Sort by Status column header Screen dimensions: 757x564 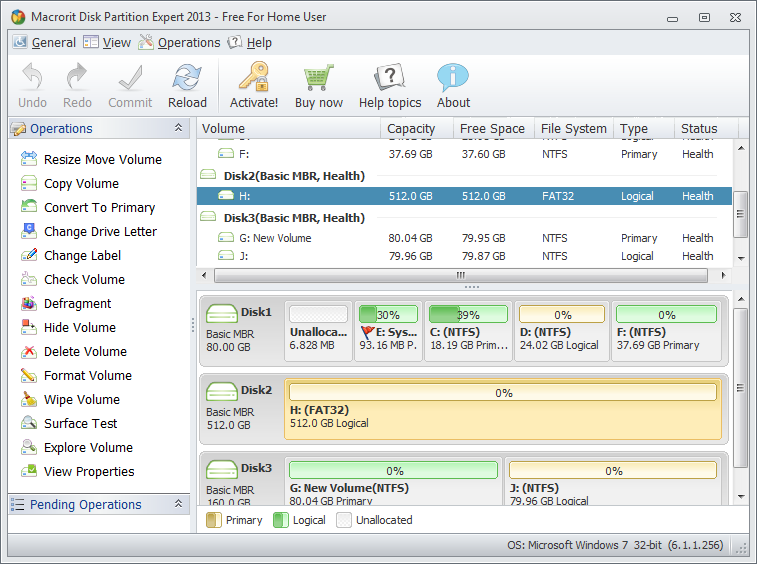click(x=706, y=128)
